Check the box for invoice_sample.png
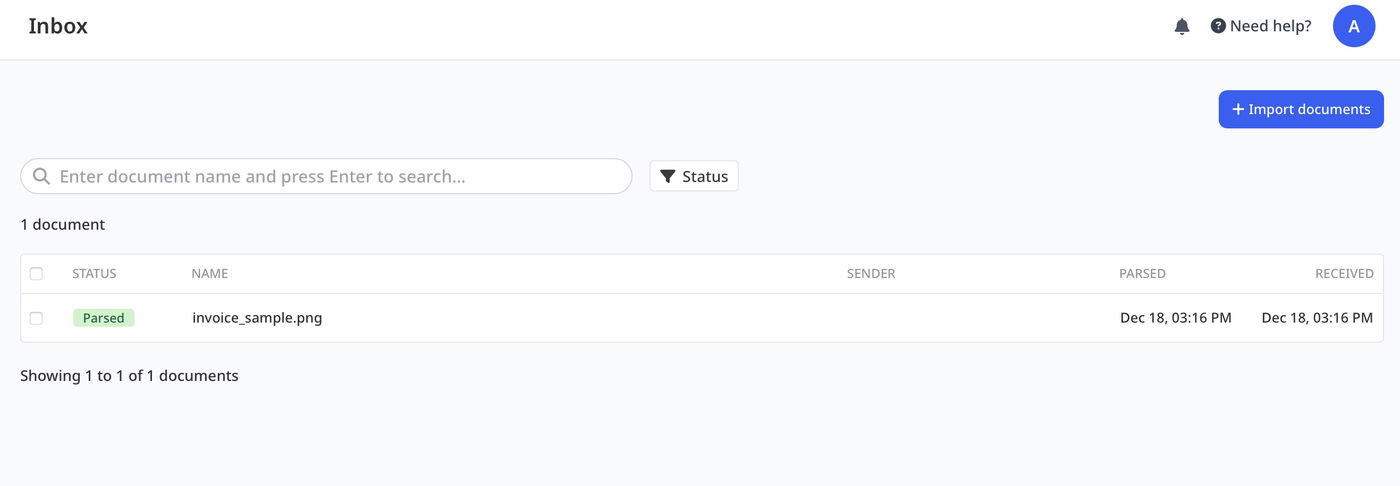The image size is (1400, 486). pos(37,318)
